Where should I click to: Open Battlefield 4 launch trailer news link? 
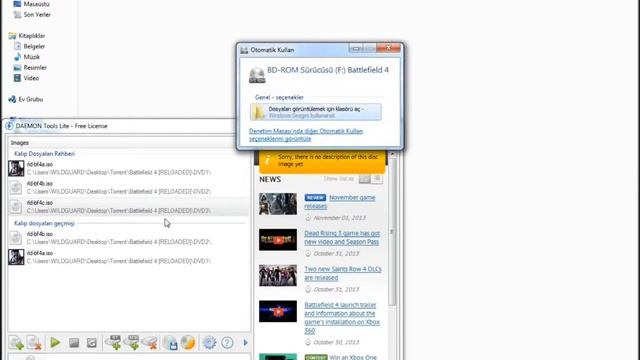[x=342, y=318]
